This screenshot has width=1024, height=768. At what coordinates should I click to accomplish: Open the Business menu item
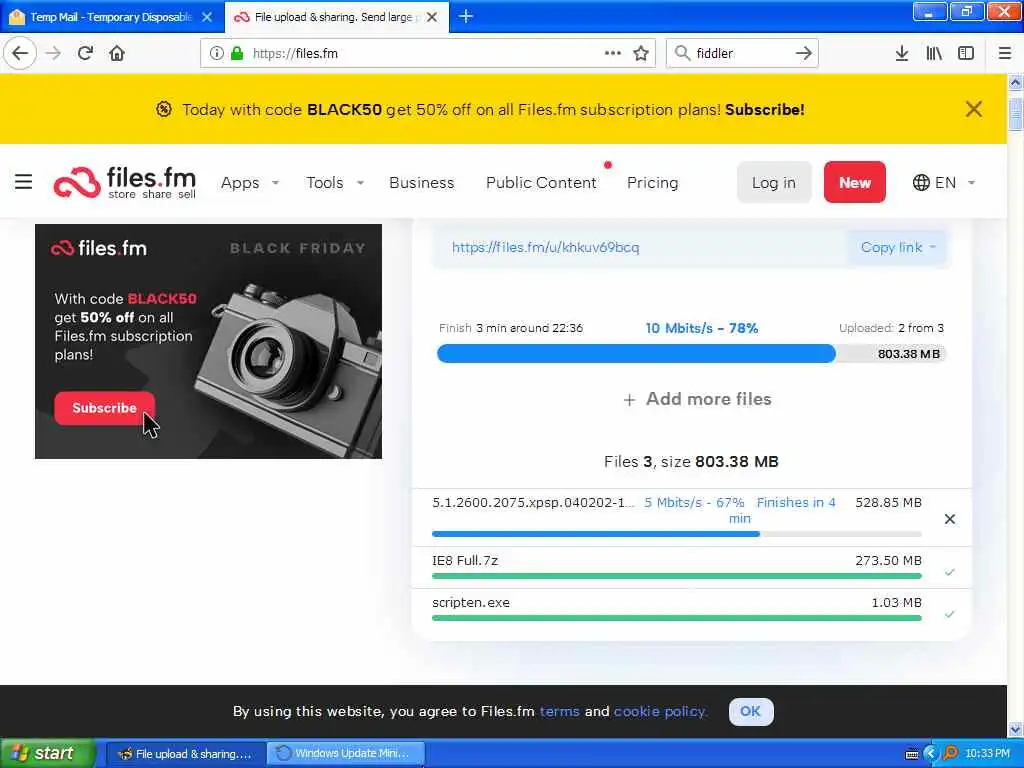click(x=421, y=183)
